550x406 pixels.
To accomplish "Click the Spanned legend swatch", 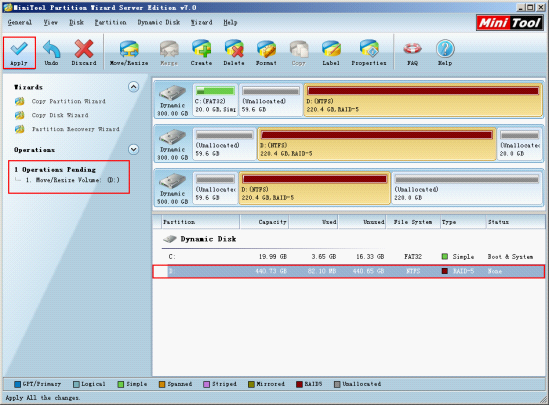I will (x=162, y=384).
